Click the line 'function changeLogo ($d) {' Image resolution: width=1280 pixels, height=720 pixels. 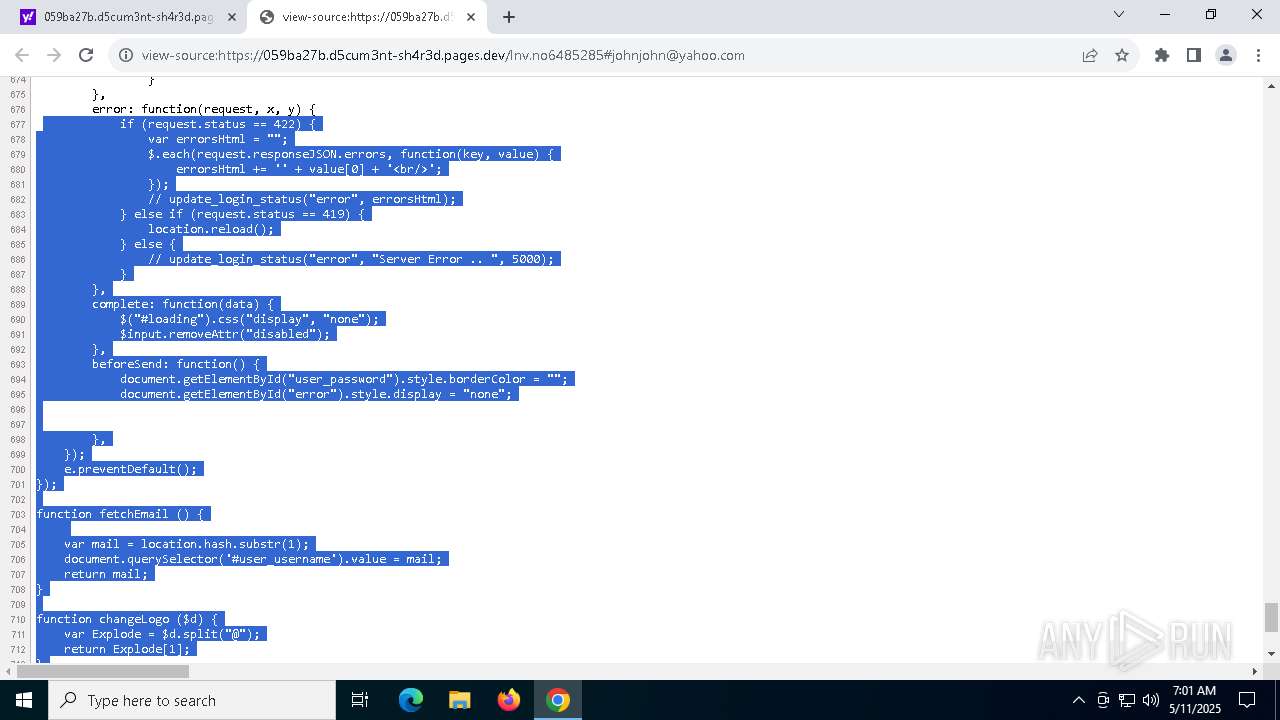[x=127, y=619]
